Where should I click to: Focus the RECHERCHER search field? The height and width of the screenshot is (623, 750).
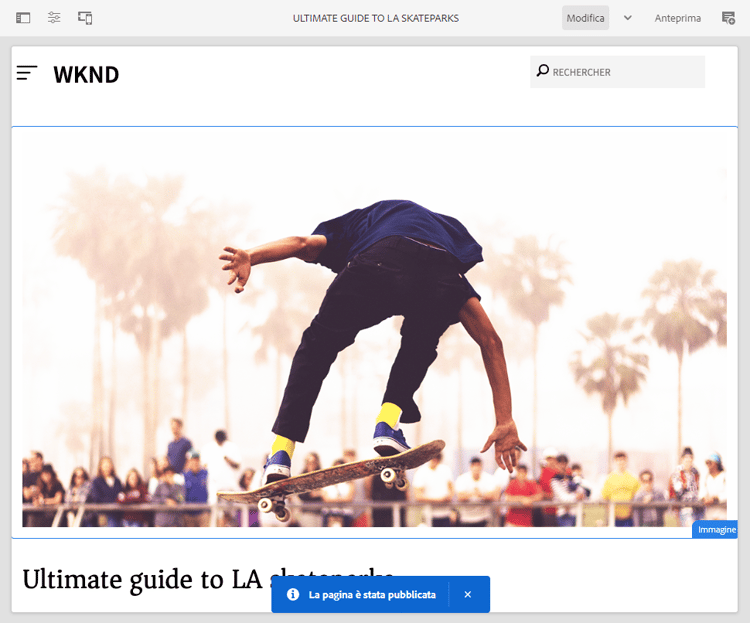coord(617,72)
